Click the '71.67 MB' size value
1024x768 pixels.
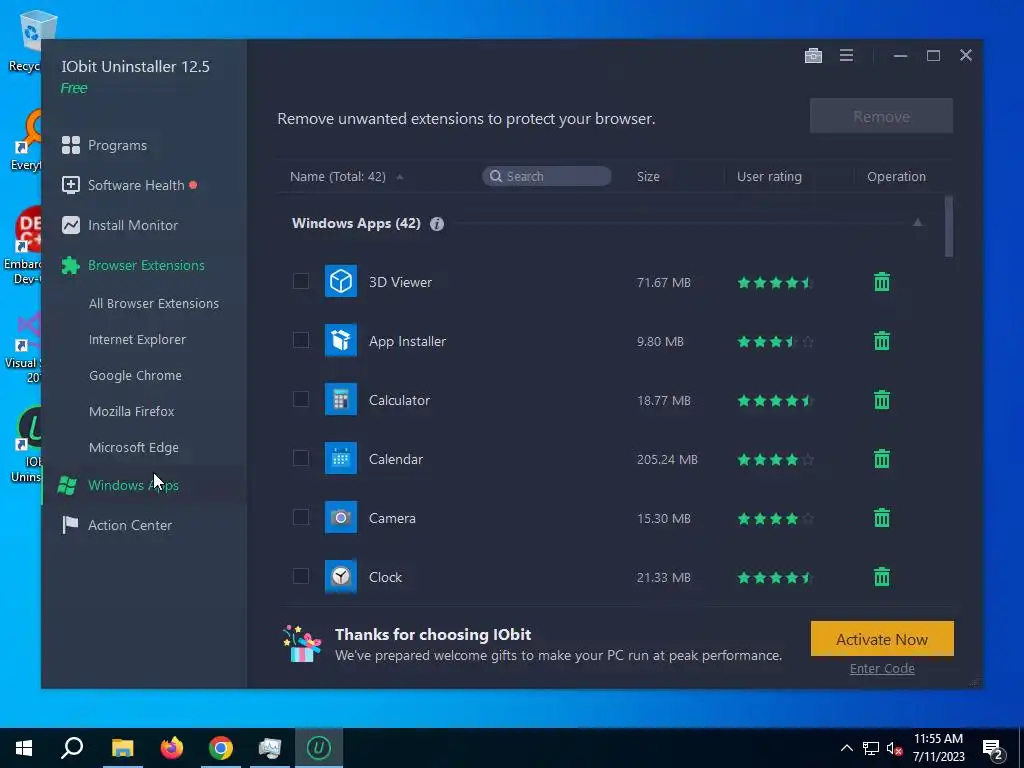[664, 283]
